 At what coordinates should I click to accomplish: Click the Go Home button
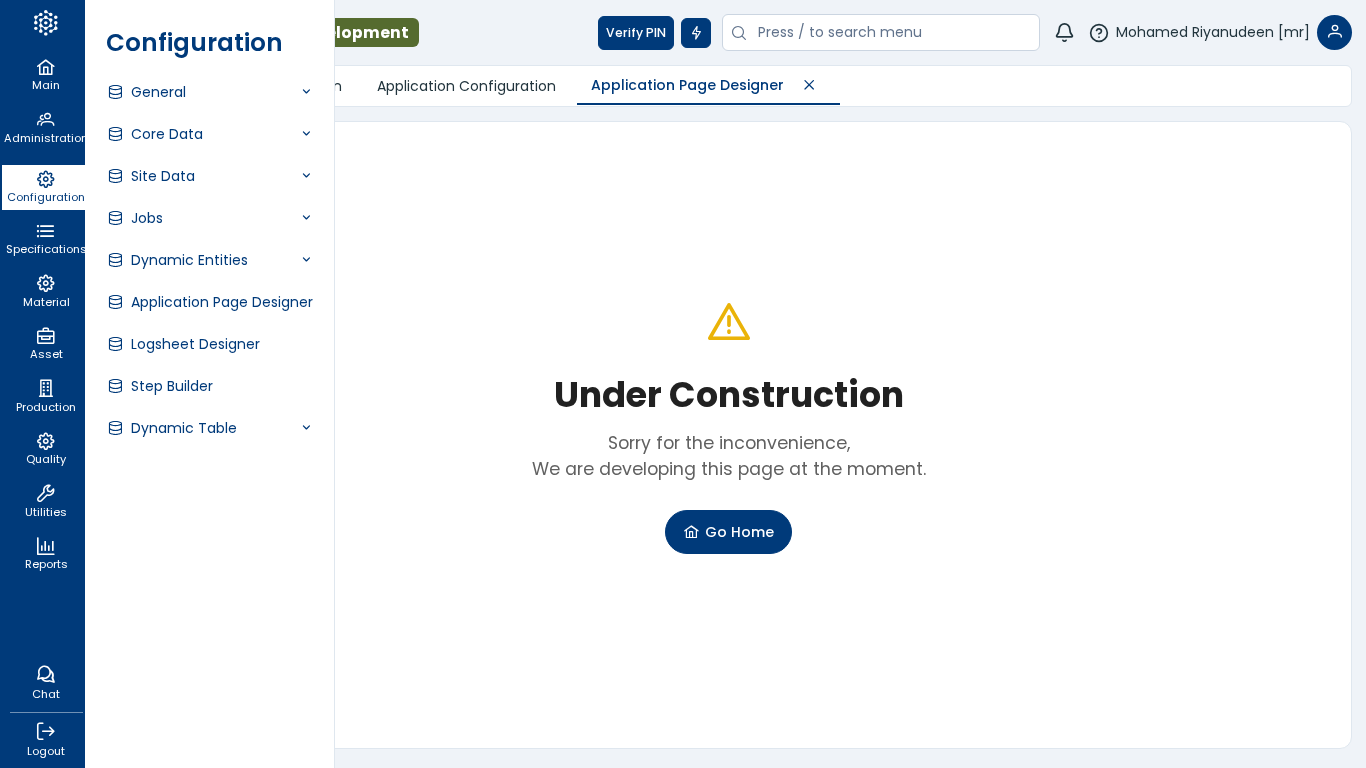pyautogui.click(x=728, y=532)
